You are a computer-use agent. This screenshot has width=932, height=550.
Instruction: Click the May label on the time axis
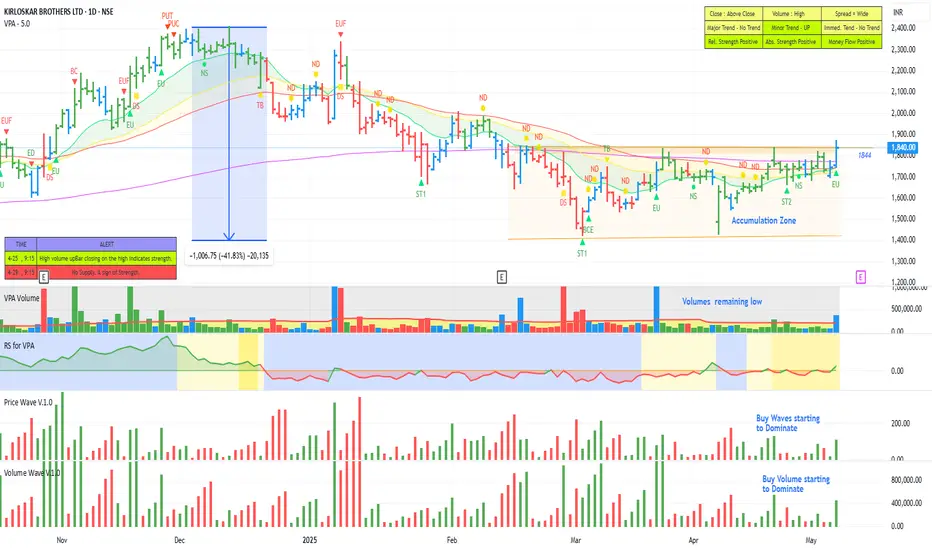point(811,540)
